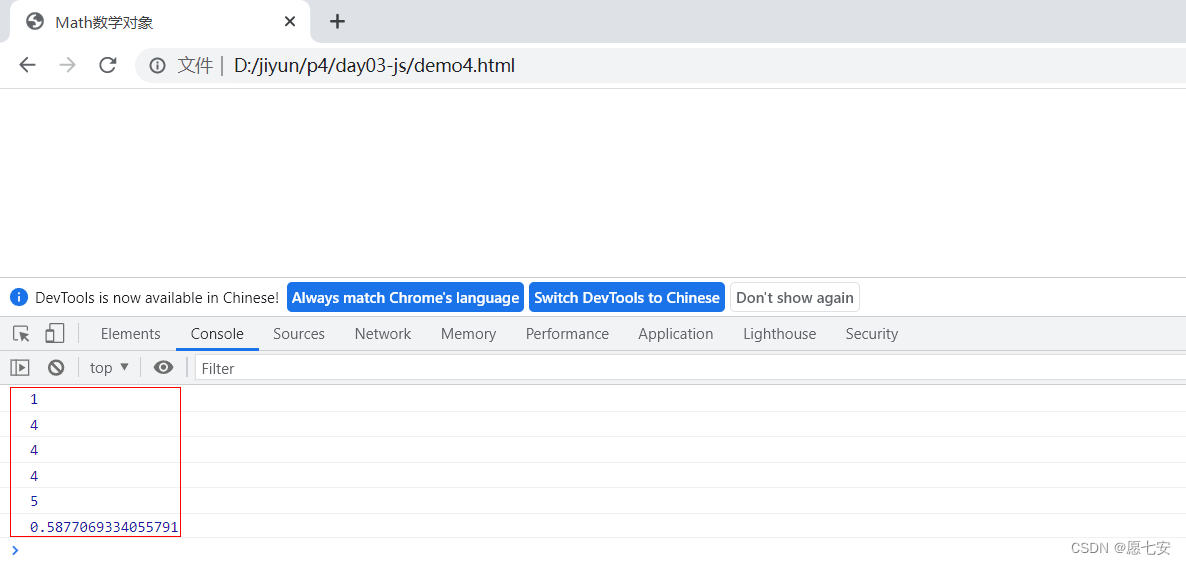The image size is (1186, 565).
Task: Toggle the device toolbar icon
Action: click(54, 334)
